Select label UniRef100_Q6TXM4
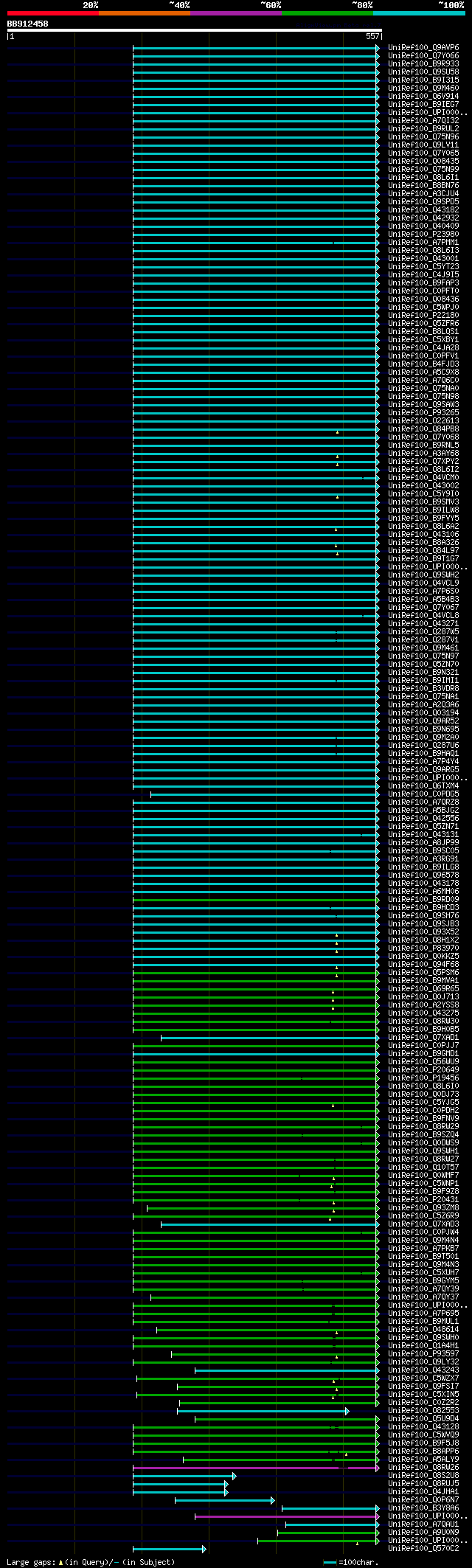The image size is (472, 1568). tap(423, 785)
